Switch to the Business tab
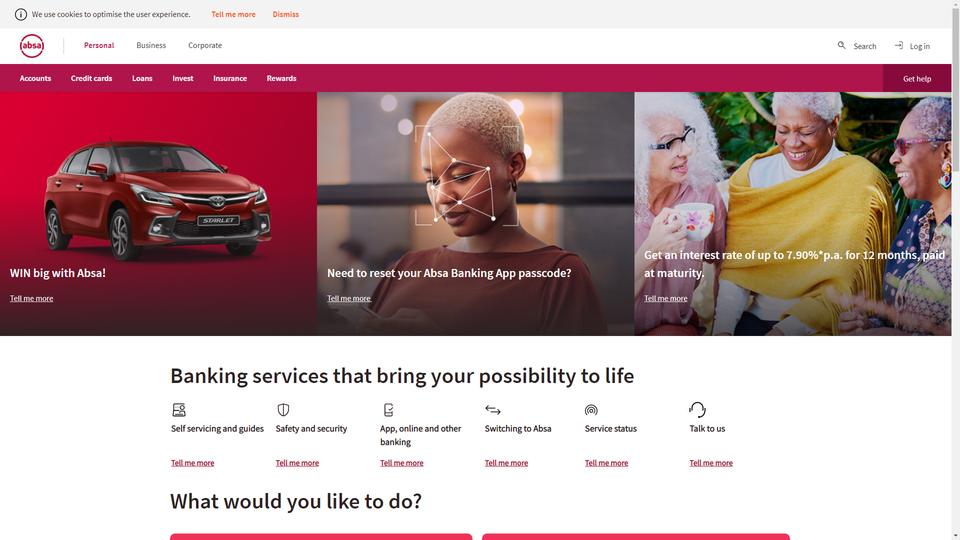This screenshot has width=960, height=540. [x=151, y=45]
